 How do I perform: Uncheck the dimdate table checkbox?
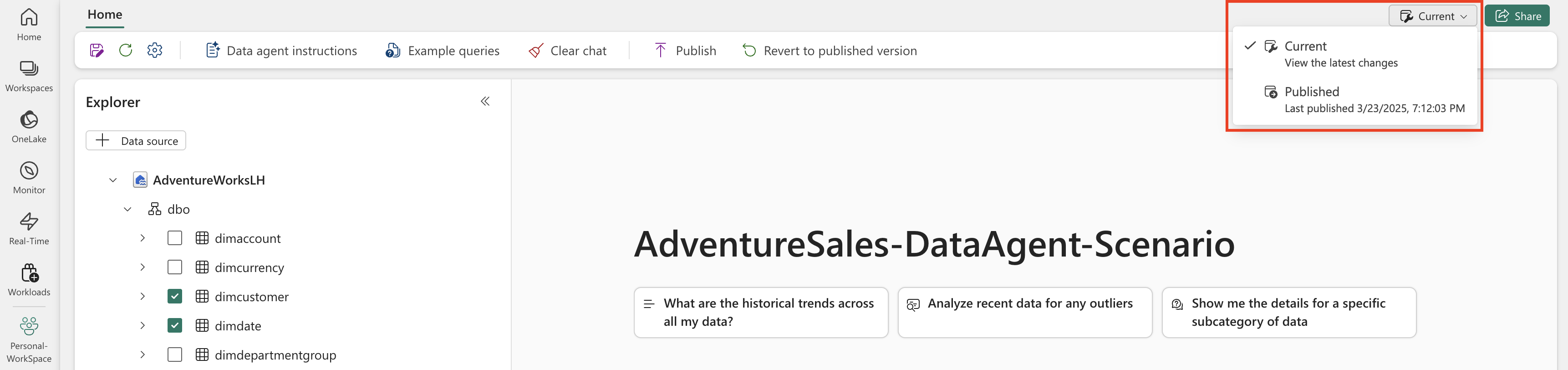coord(175,325)
